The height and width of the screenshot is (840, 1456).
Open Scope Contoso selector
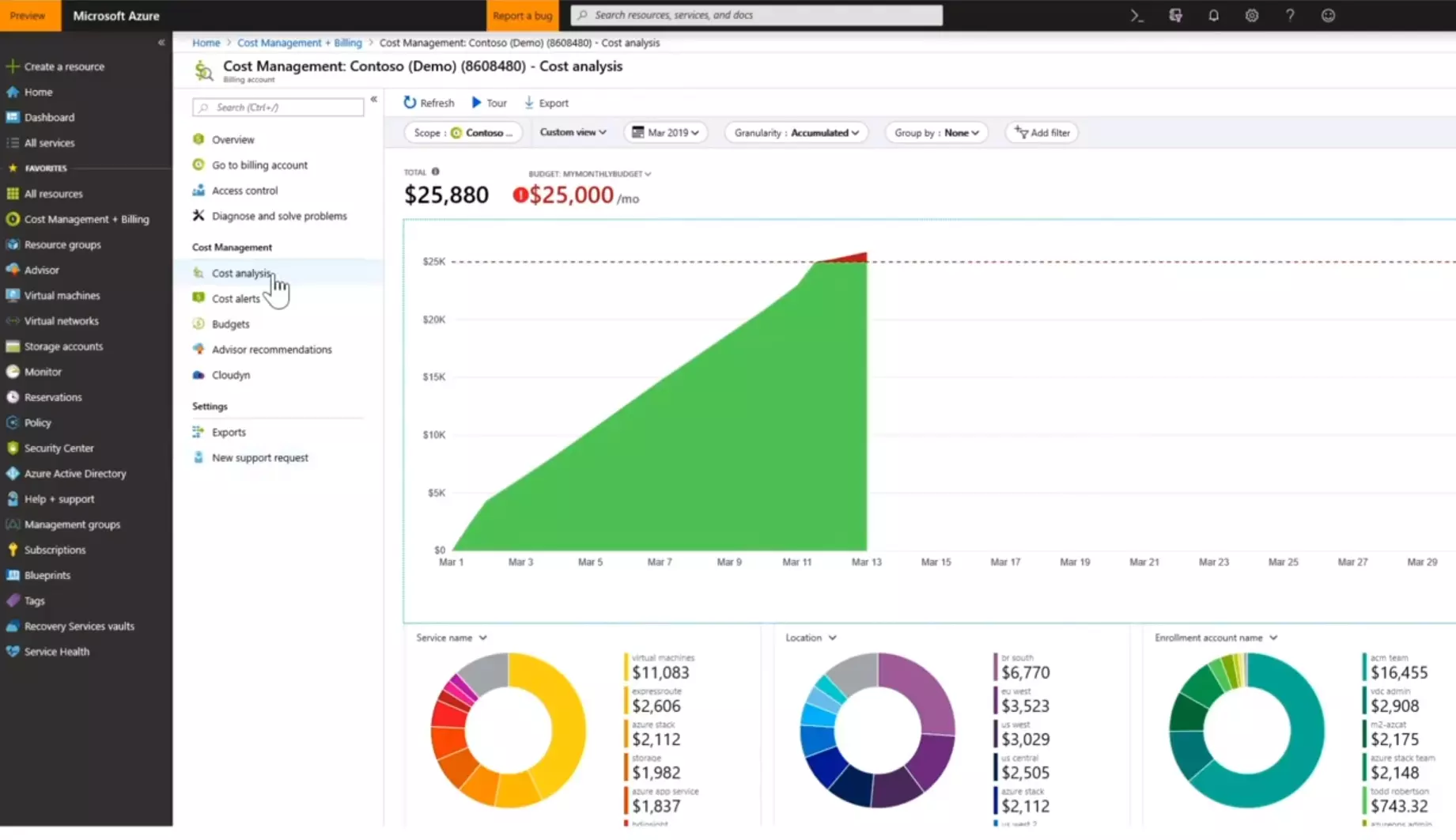click(x=463, y=132)
